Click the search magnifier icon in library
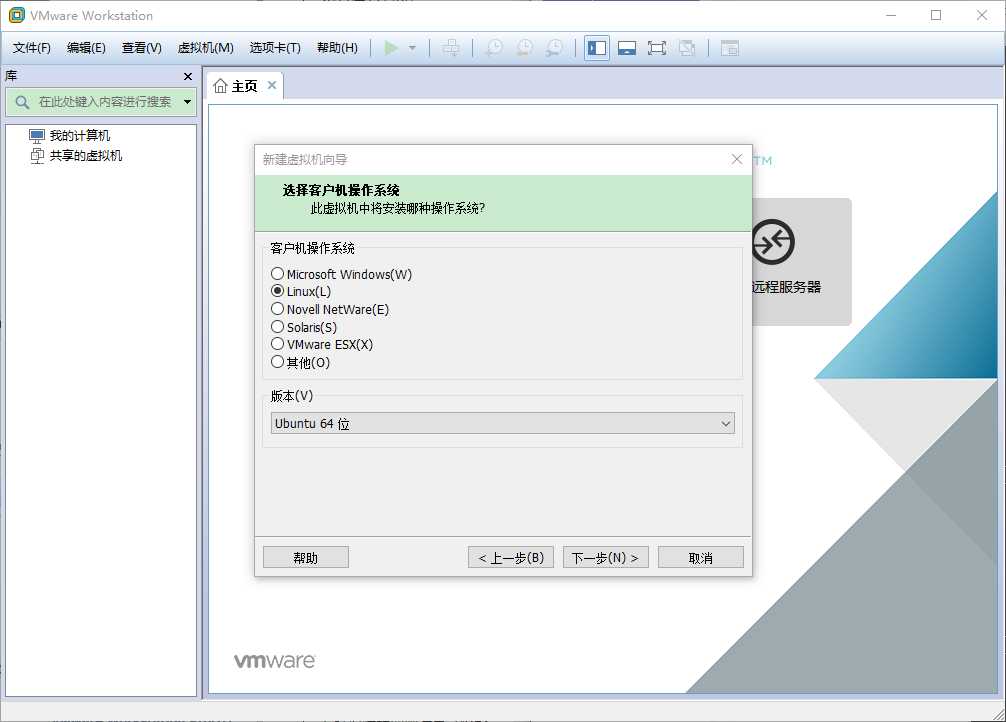The image size is (1006, 722). tap(22, 102)
